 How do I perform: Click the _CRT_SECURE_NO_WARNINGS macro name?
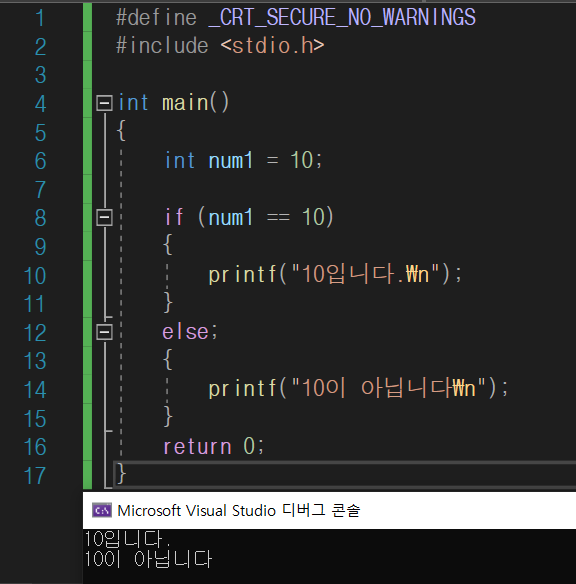coord(342,17)
